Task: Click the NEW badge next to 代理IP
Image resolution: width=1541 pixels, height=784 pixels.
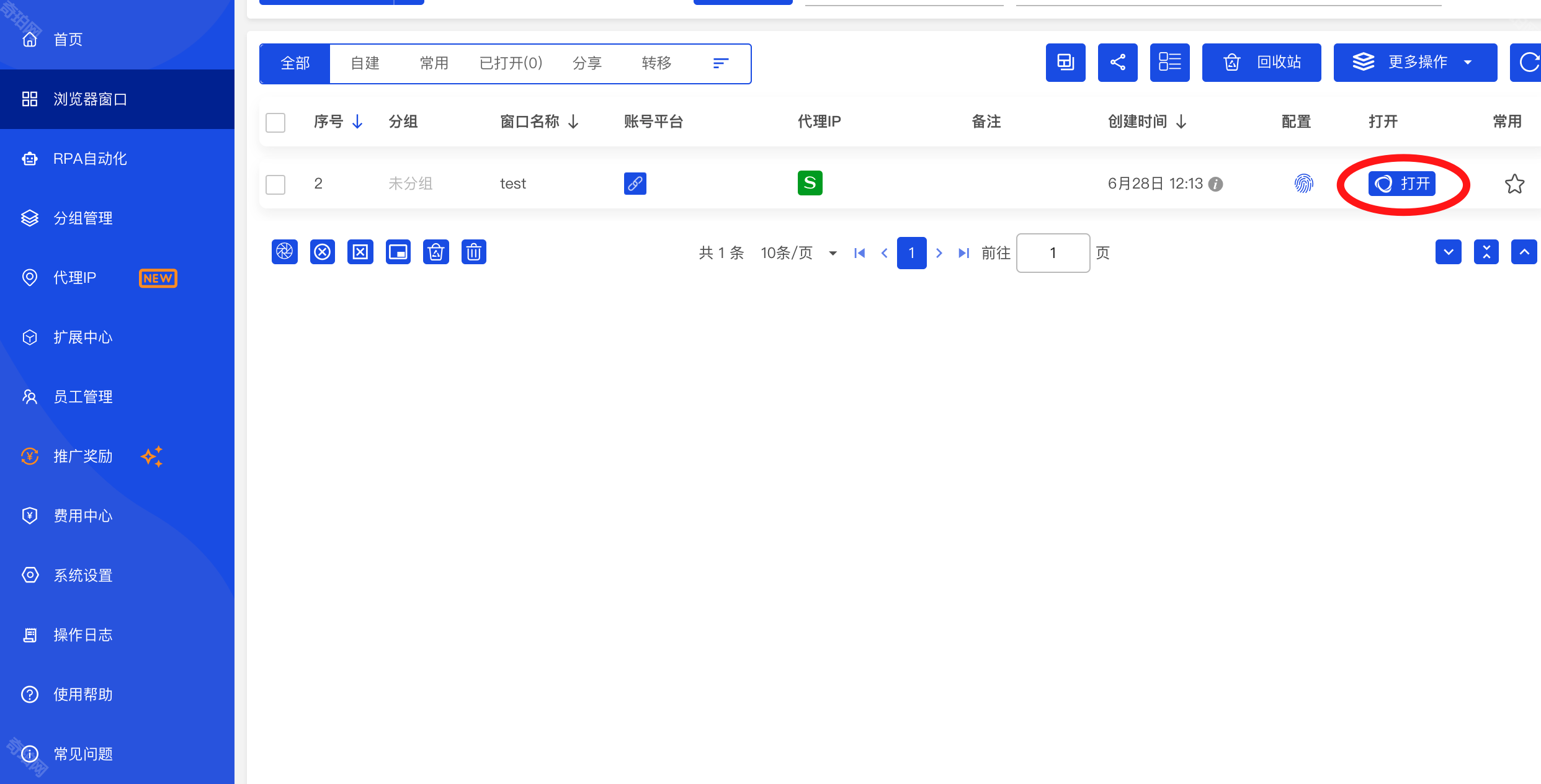Action: (158, 278)
